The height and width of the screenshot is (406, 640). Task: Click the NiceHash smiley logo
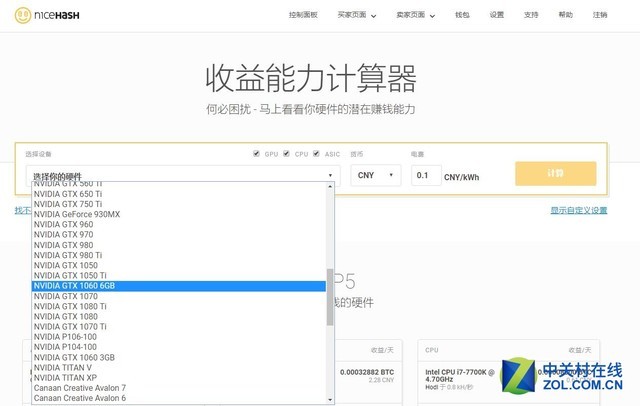(23, 16)
